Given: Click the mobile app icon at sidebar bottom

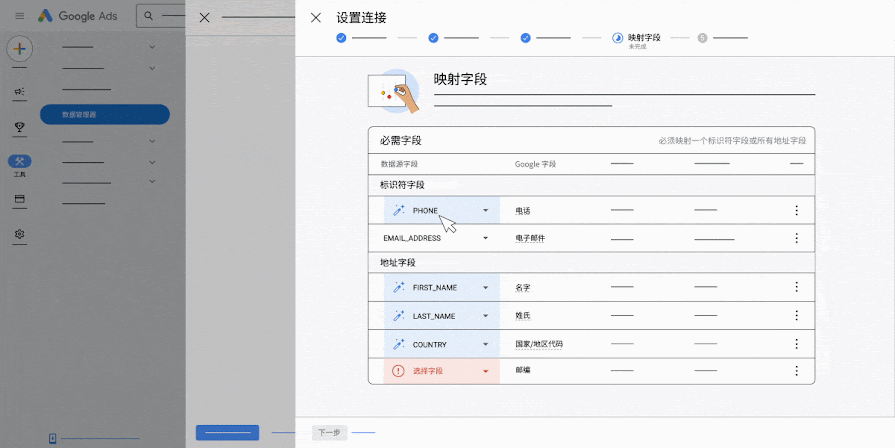Looking at the screenshot, I should [53, 438].
